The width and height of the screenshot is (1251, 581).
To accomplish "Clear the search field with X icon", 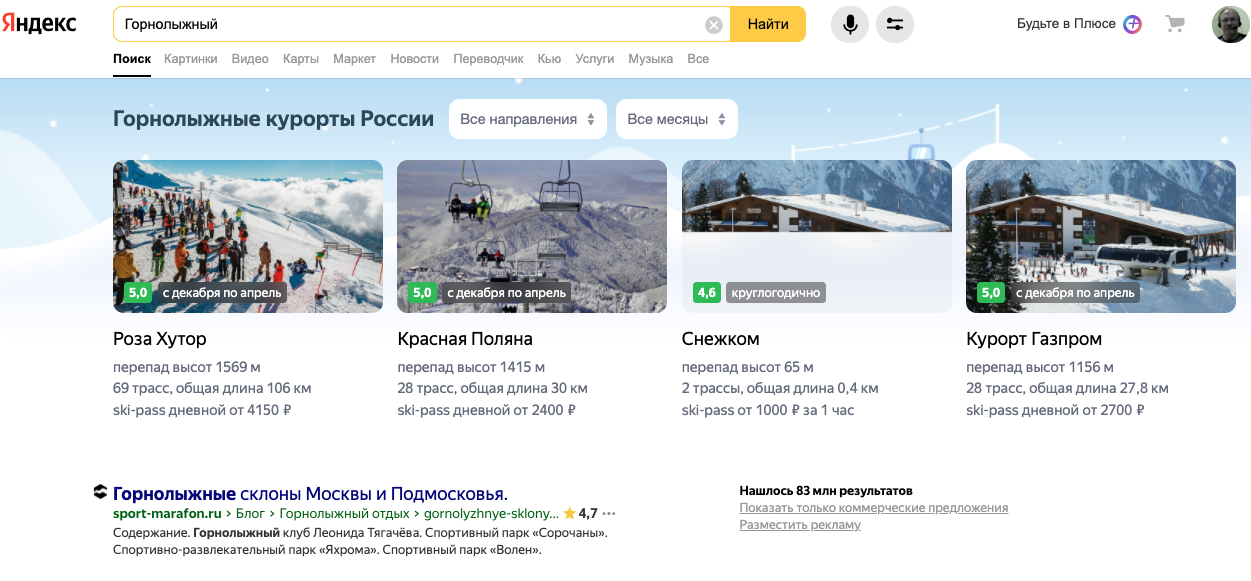I will (714, 25).
